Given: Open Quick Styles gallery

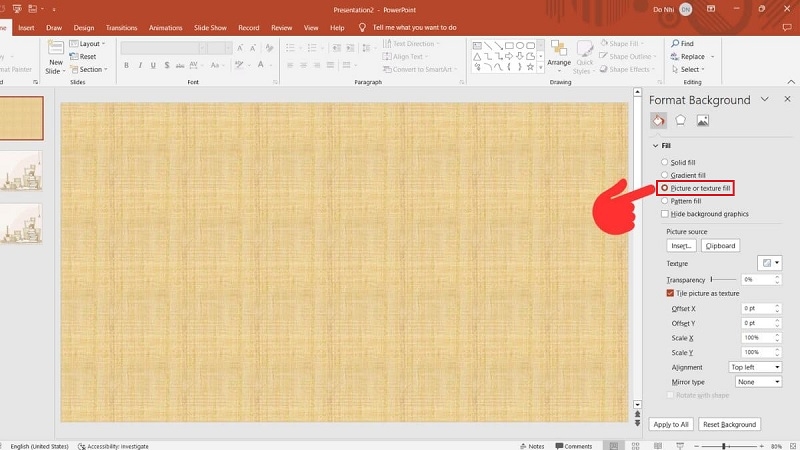Looking at the screenshot, I should point(585,57).
